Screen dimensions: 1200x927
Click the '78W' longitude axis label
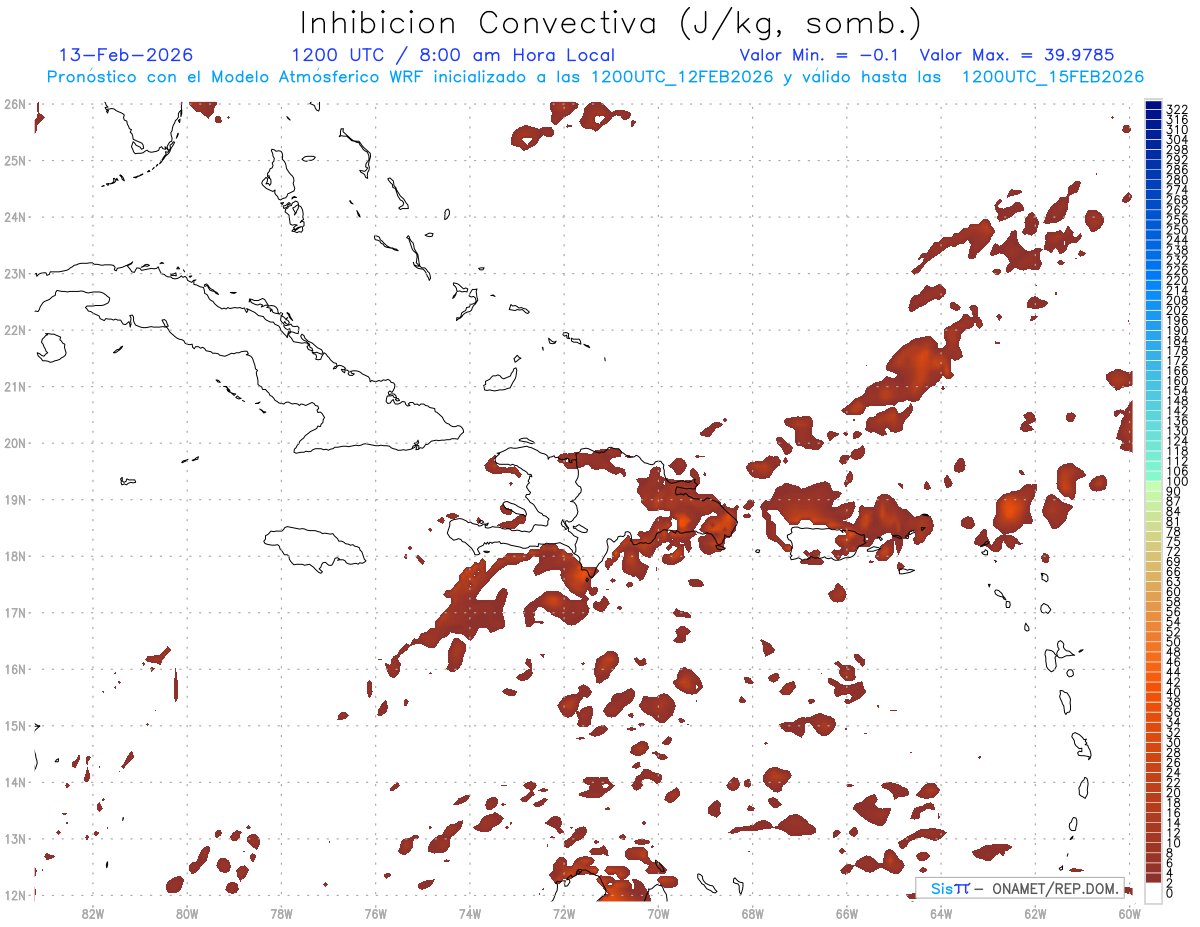point(282,912)
